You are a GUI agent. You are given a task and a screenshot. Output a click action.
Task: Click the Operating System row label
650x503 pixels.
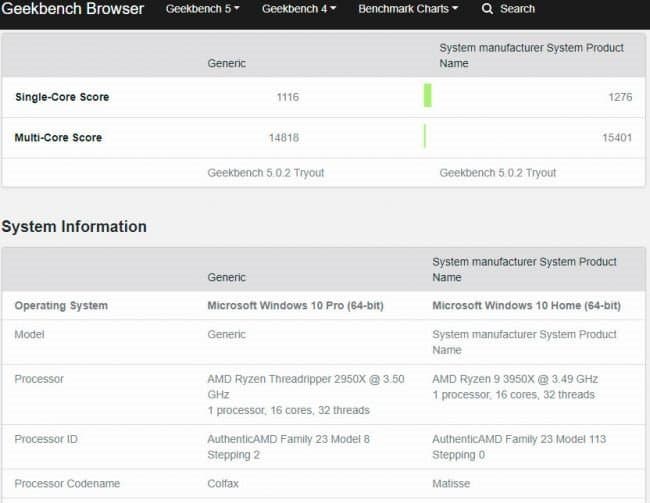[61, 306]
